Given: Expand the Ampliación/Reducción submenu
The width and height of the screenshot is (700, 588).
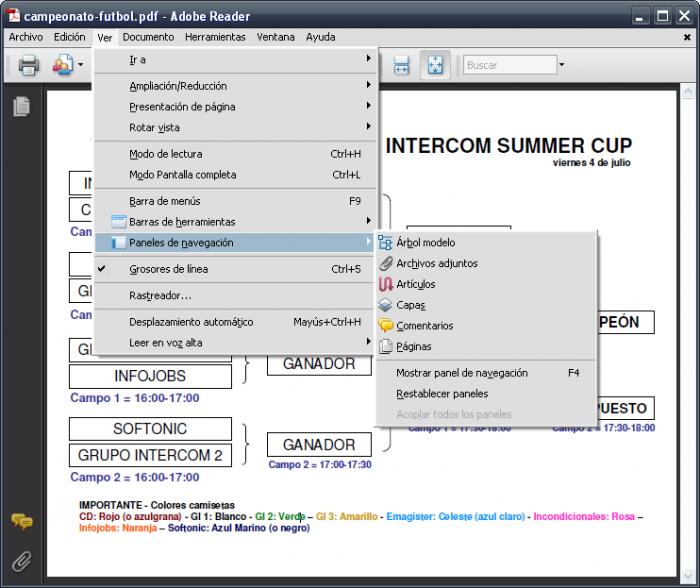Looking at the screenshot, I should [235, 86].
